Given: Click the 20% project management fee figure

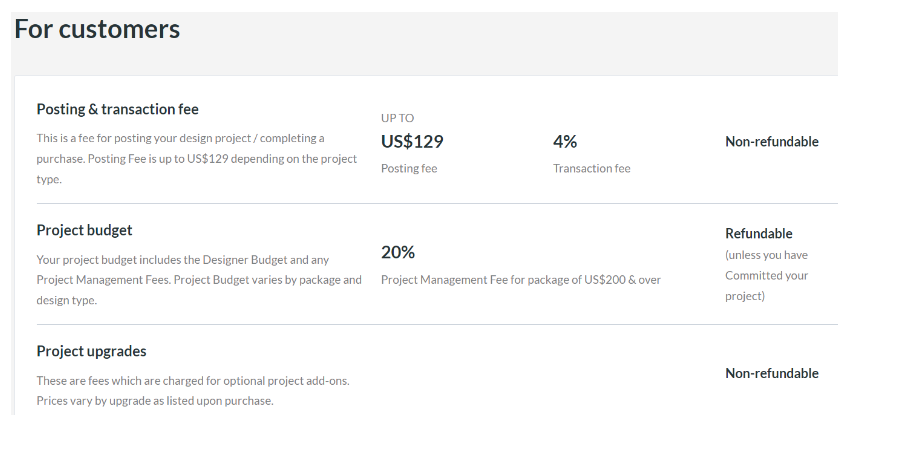Looking at the screenshot, I should click(x=398, y=252).
